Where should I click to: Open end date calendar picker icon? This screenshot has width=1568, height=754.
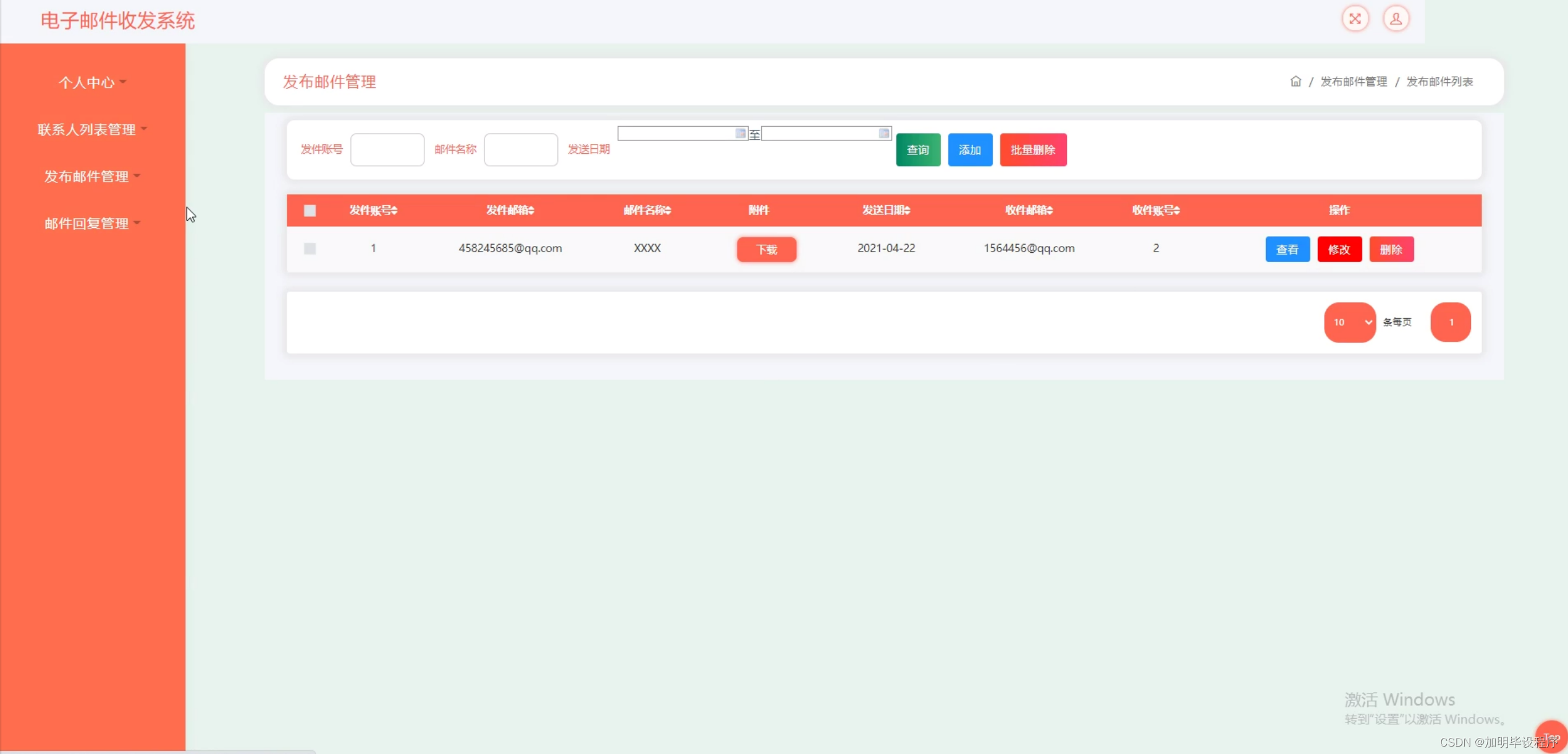point(883,133)
